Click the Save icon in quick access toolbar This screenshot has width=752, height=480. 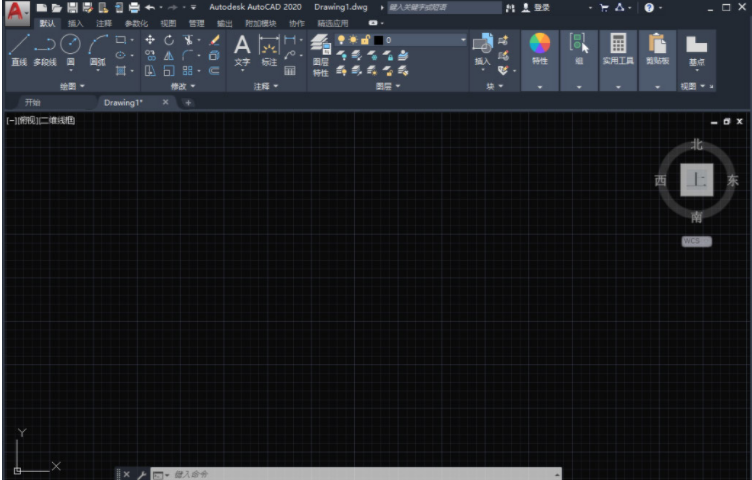coord(72,7)
